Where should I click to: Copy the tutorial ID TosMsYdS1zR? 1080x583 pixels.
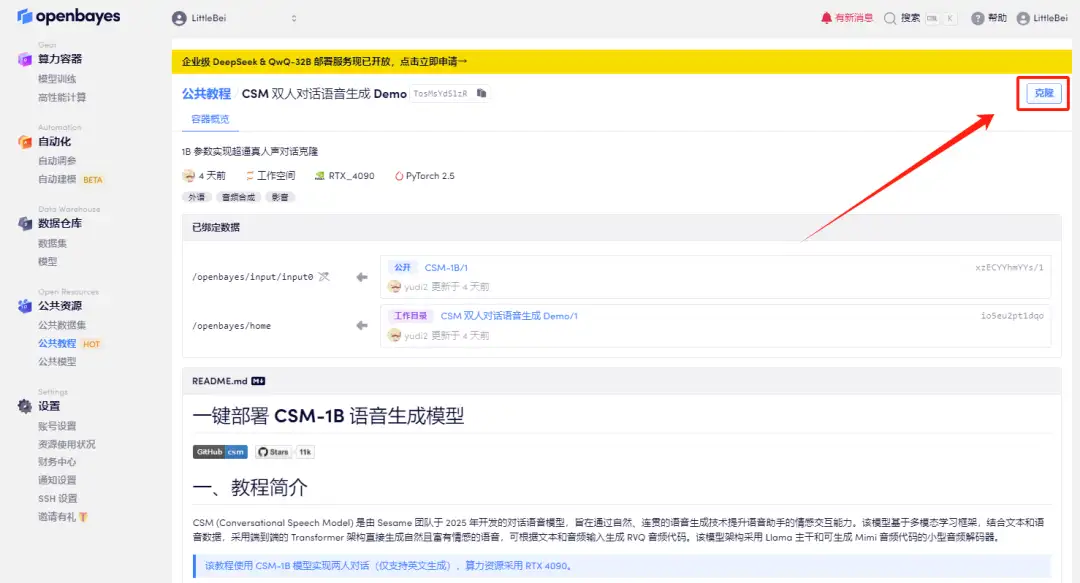(481, 93)
